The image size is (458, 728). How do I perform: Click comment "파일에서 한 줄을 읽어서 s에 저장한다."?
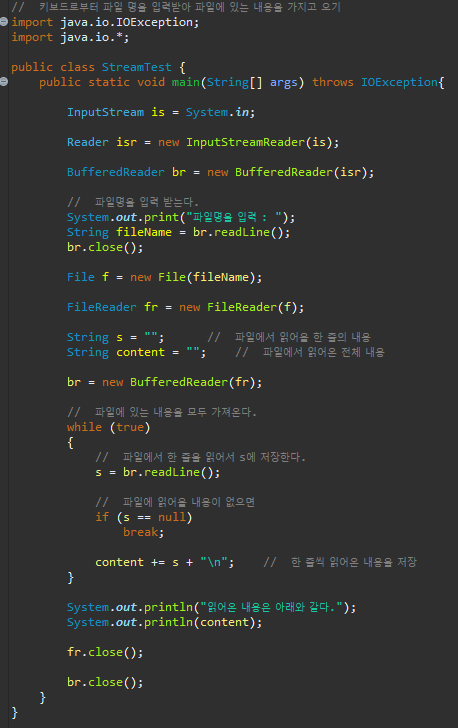click(214, 457)
